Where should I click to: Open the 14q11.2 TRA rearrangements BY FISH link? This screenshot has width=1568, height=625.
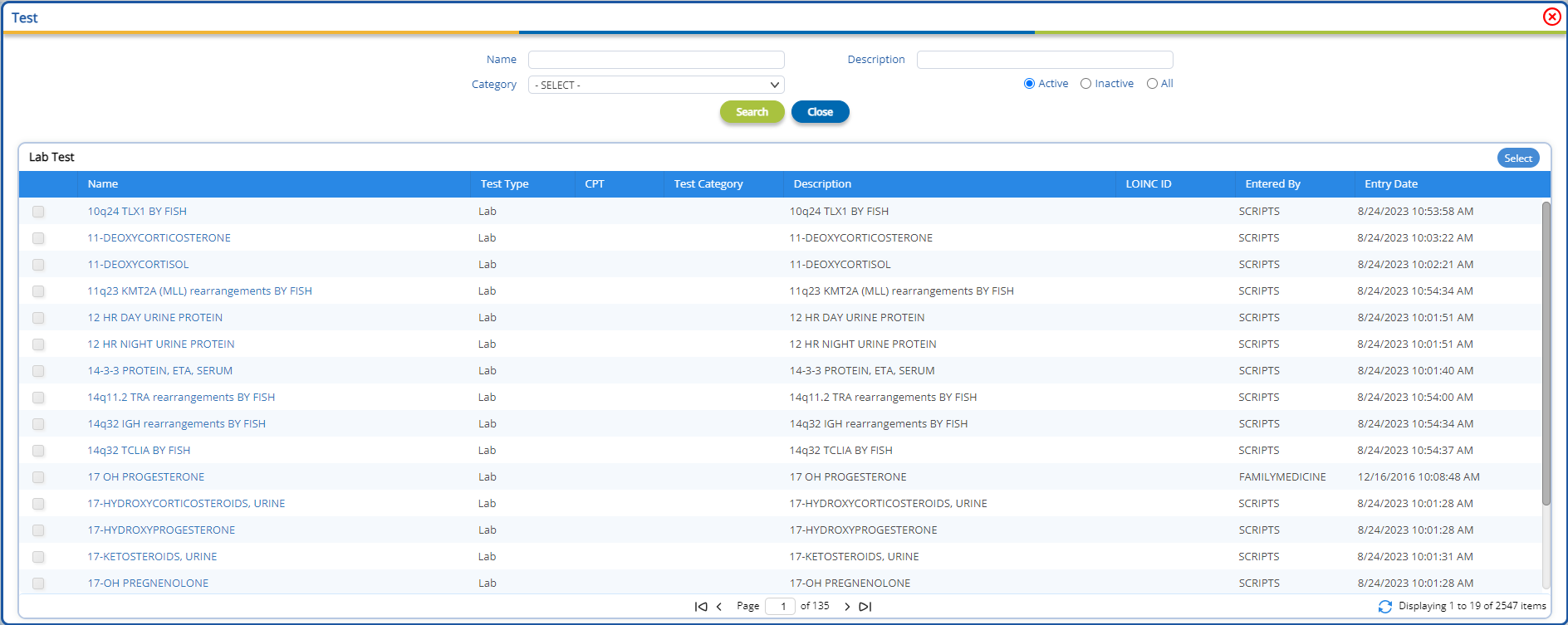click(181, 398)
